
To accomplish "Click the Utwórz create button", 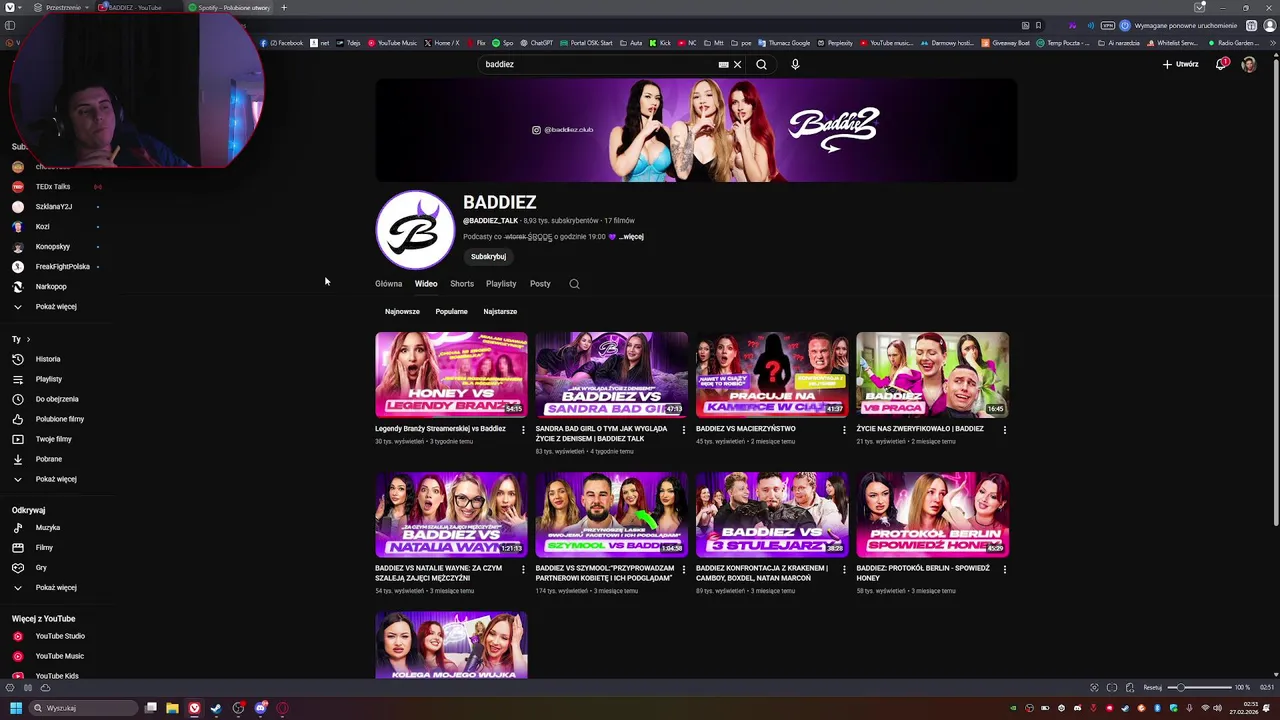I will tap(1180, 64).
